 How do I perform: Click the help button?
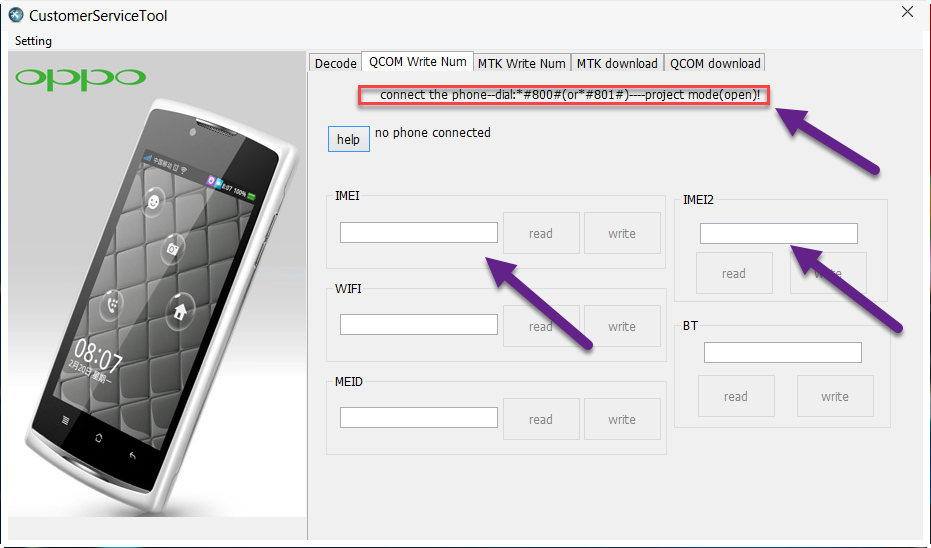349,139
